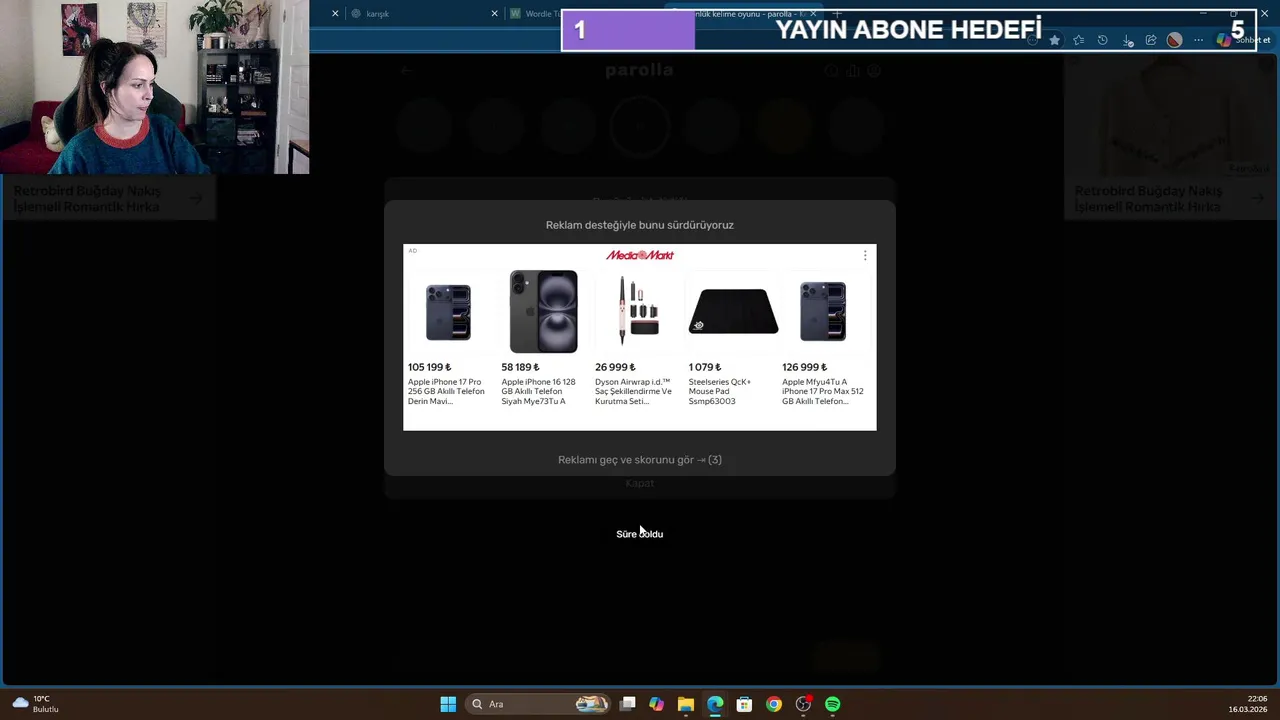Open the iPhone 16 128 GB product image
Image resolution: width=1280 pixels, height=720 pixels.
pyautogui.click(x=543, y=311)
